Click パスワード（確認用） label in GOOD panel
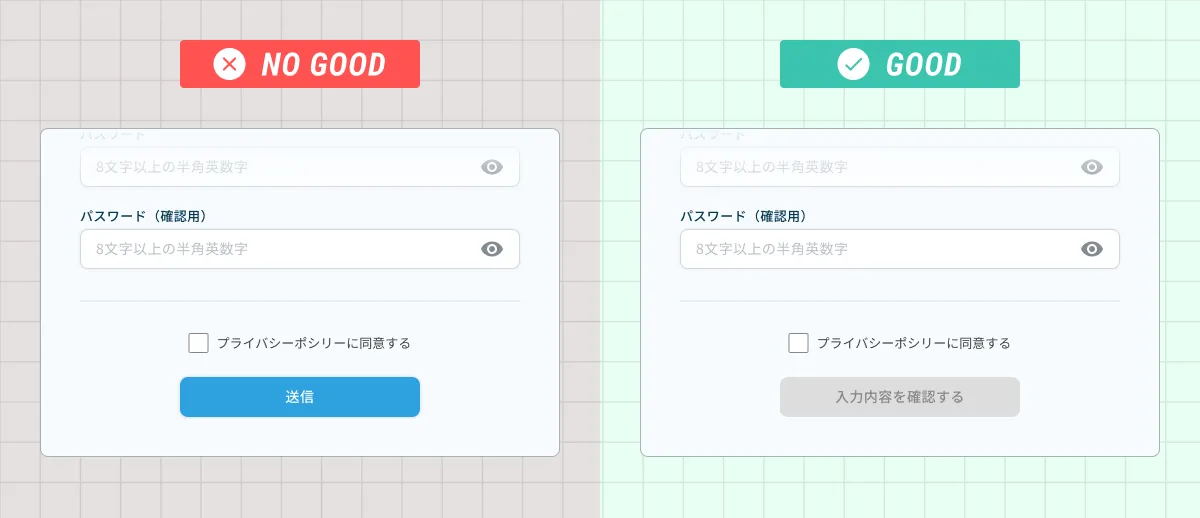 click(x=750, y=216)
